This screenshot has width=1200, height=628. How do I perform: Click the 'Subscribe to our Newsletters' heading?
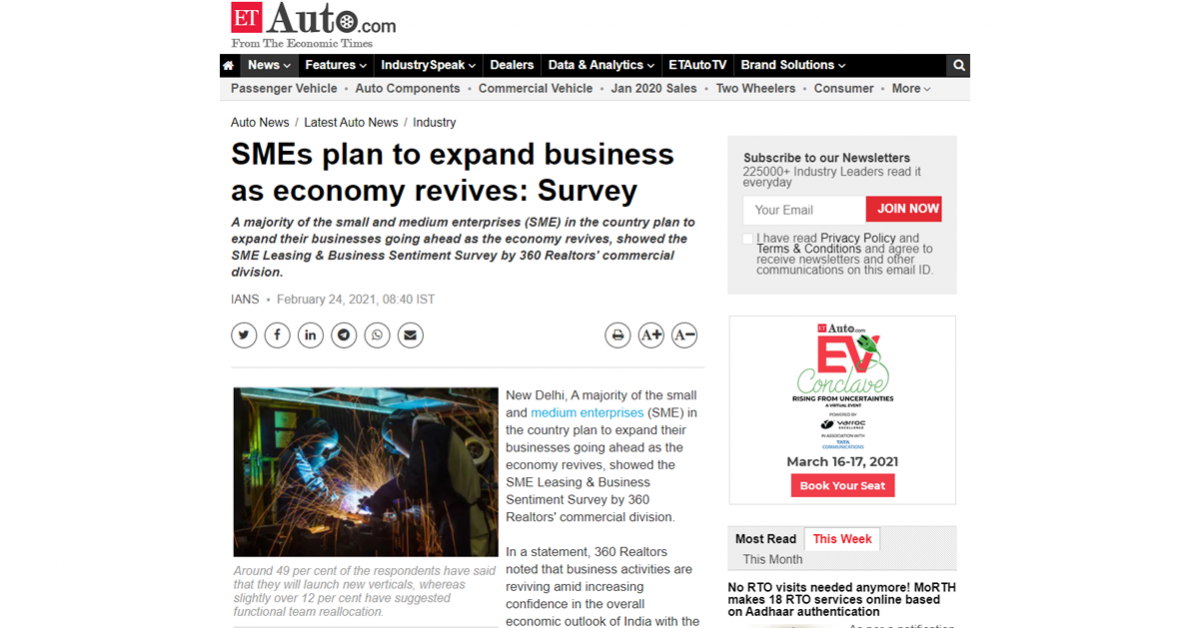coord(826,158)
